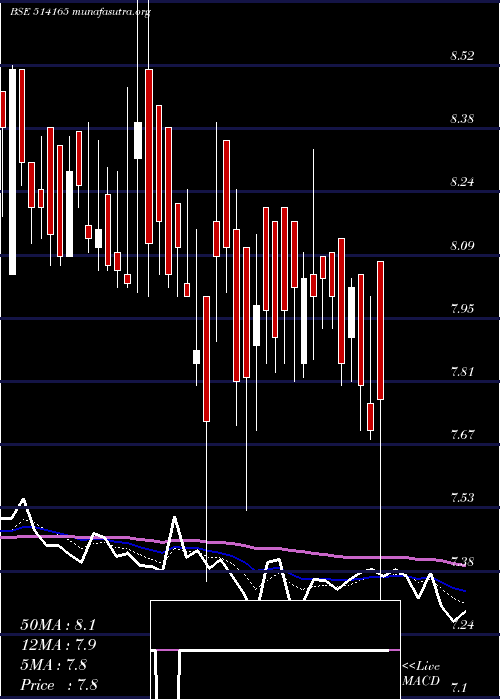The width and height of the screenshot is (500, 700).
Task: Click the MACD inset panel box
Action: [x=275, y=650]
